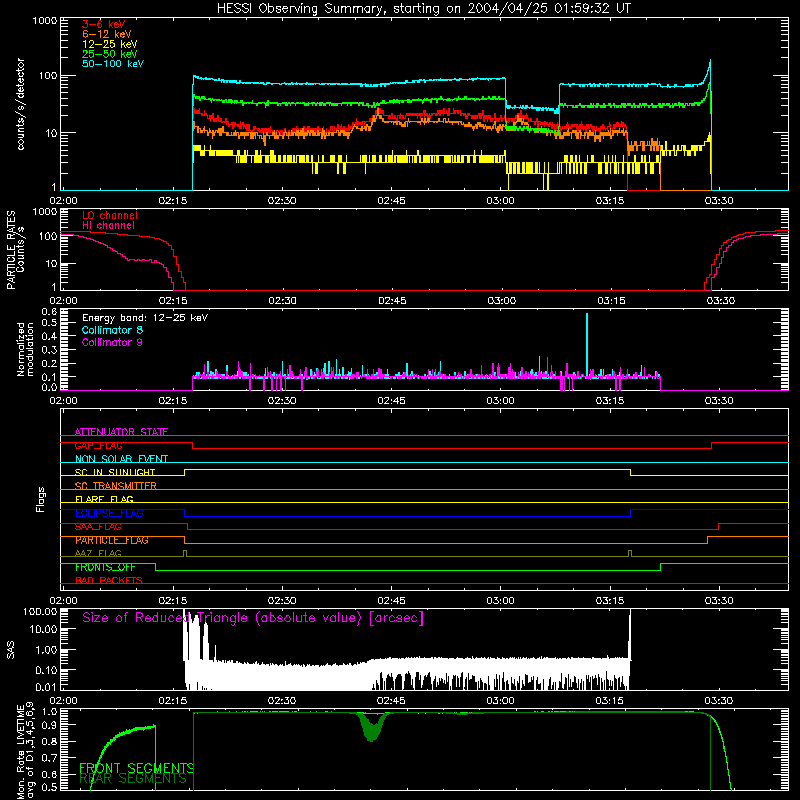800x800 pixels.
Task: Click the 'Mon. Rate LIVETIME' axis label
Action: coord(25,751)
